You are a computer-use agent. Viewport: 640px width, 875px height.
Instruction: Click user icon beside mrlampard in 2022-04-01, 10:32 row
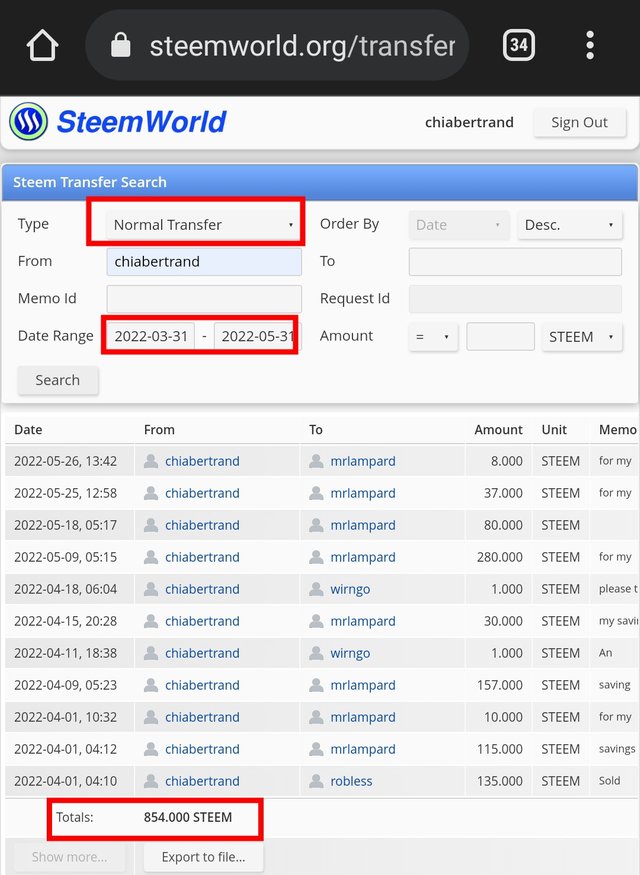point(316,717)
